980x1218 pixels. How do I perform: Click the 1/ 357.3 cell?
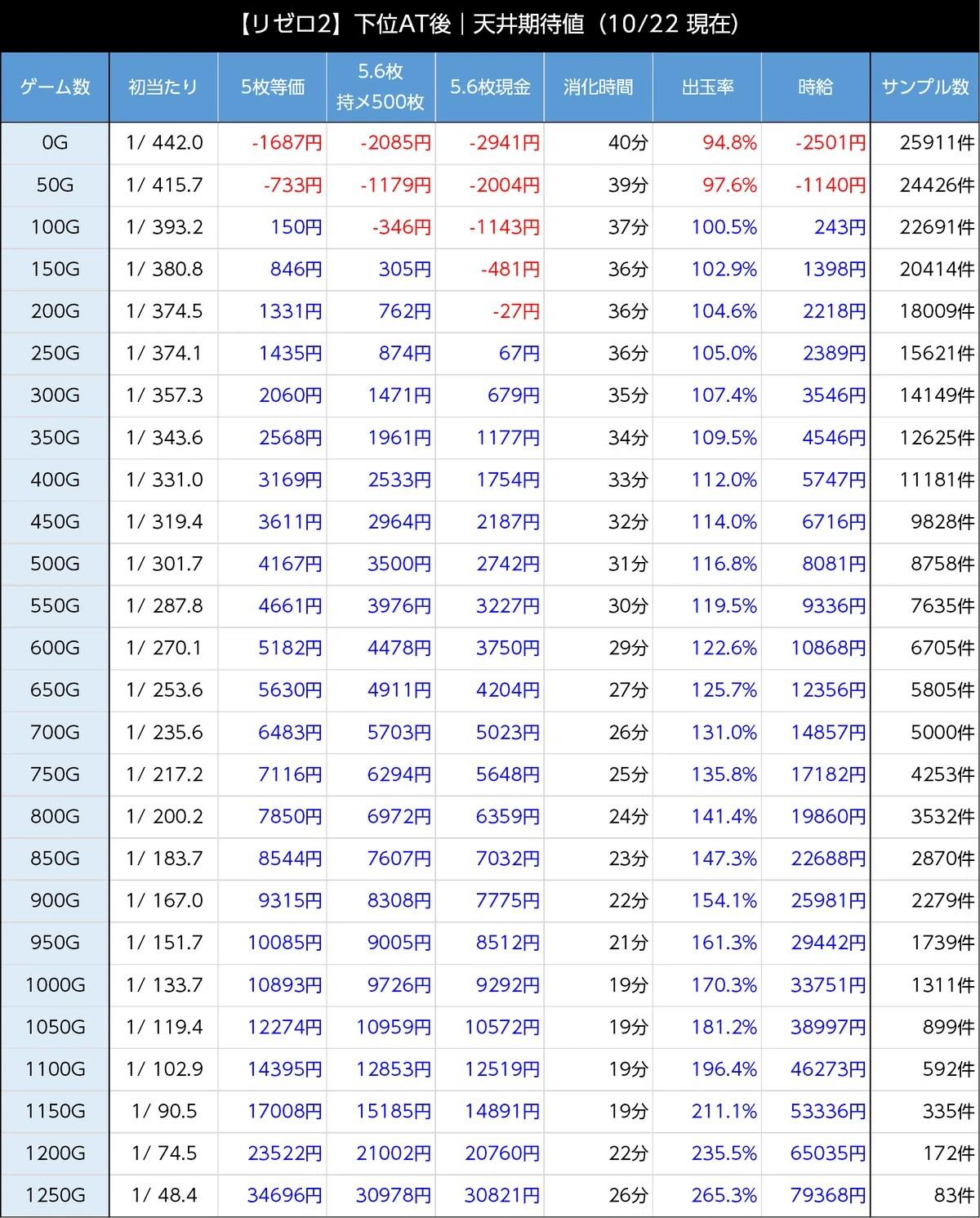tap(163, 395)
